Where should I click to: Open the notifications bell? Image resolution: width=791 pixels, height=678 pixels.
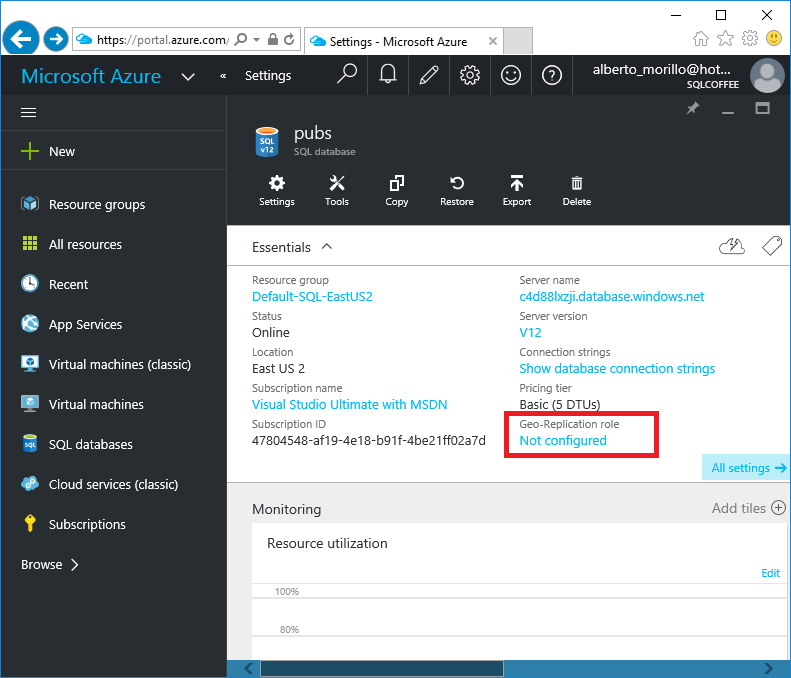click(x=388, y=75)
